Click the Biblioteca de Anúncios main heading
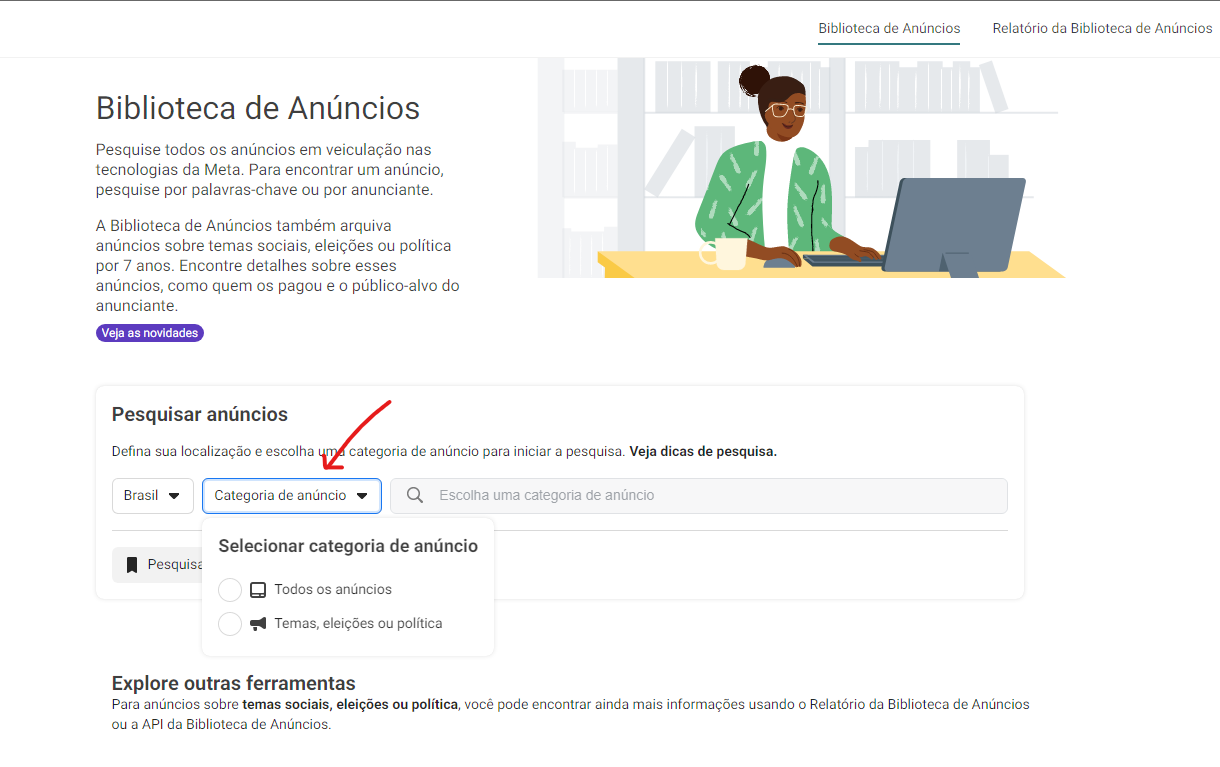1220x767 pixels. point(258,108)
